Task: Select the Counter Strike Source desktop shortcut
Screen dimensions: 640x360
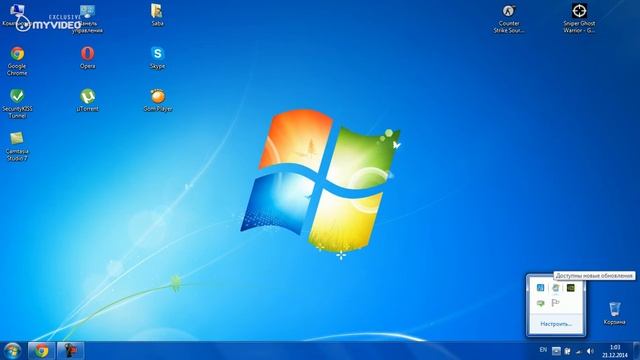Action: pos(509,19)
